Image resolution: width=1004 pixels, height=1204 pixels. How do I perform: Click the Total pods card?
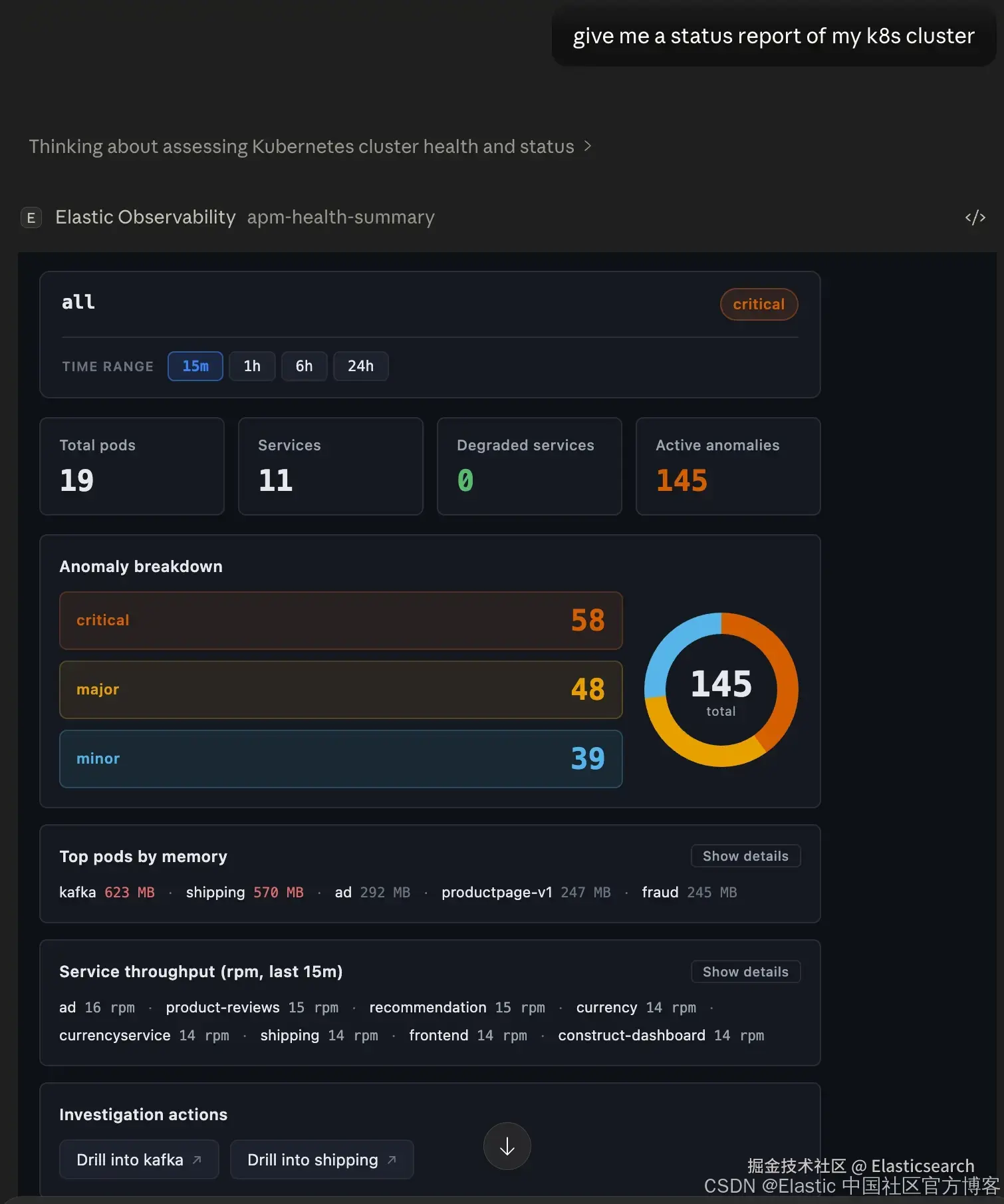coord(132,466)
